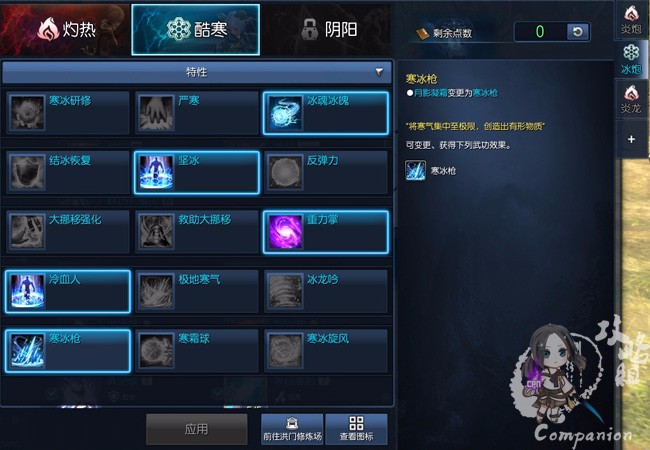This screenshot has height=450, width=650.
Task: Toggle the 极地寒气 trait on
Action: [x=197, y=291]
